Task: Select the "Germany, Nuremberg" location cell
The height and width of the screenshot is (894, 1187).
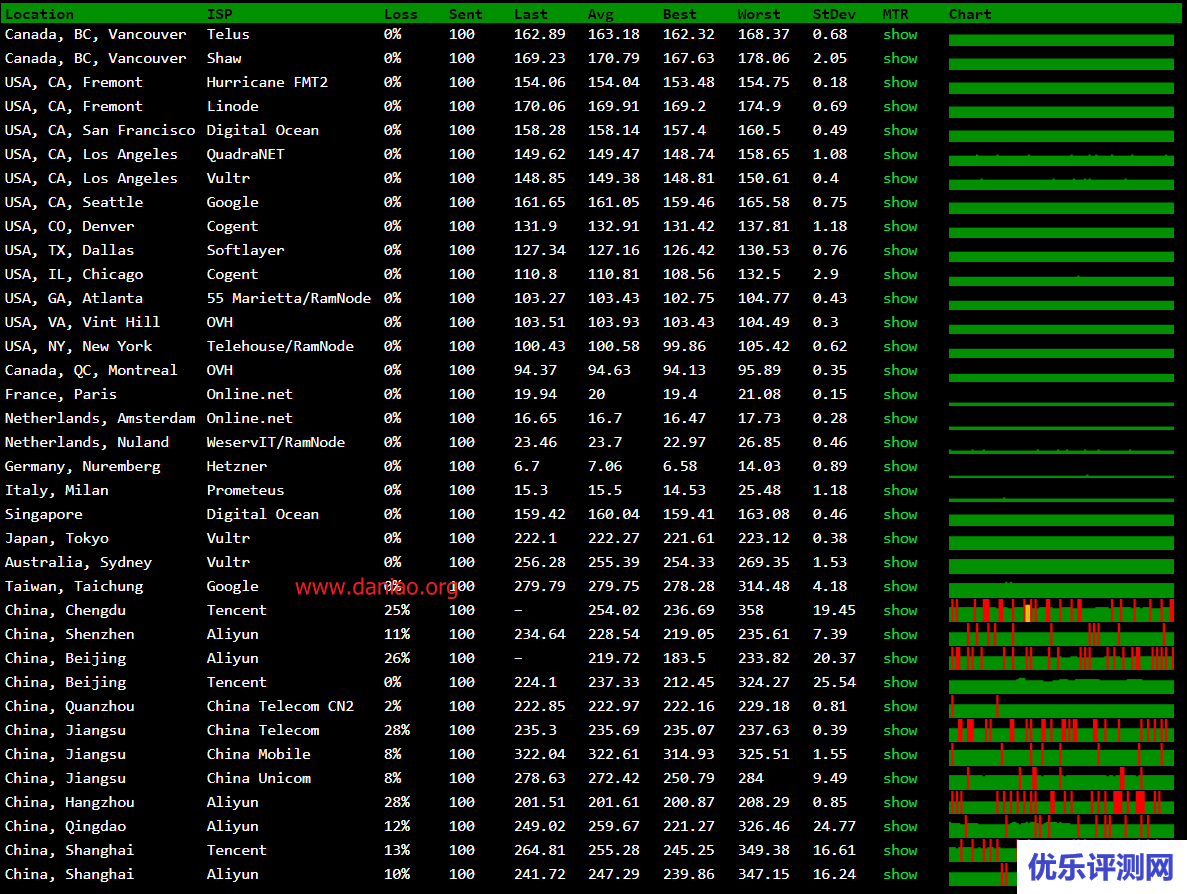Action: point(83,466)
